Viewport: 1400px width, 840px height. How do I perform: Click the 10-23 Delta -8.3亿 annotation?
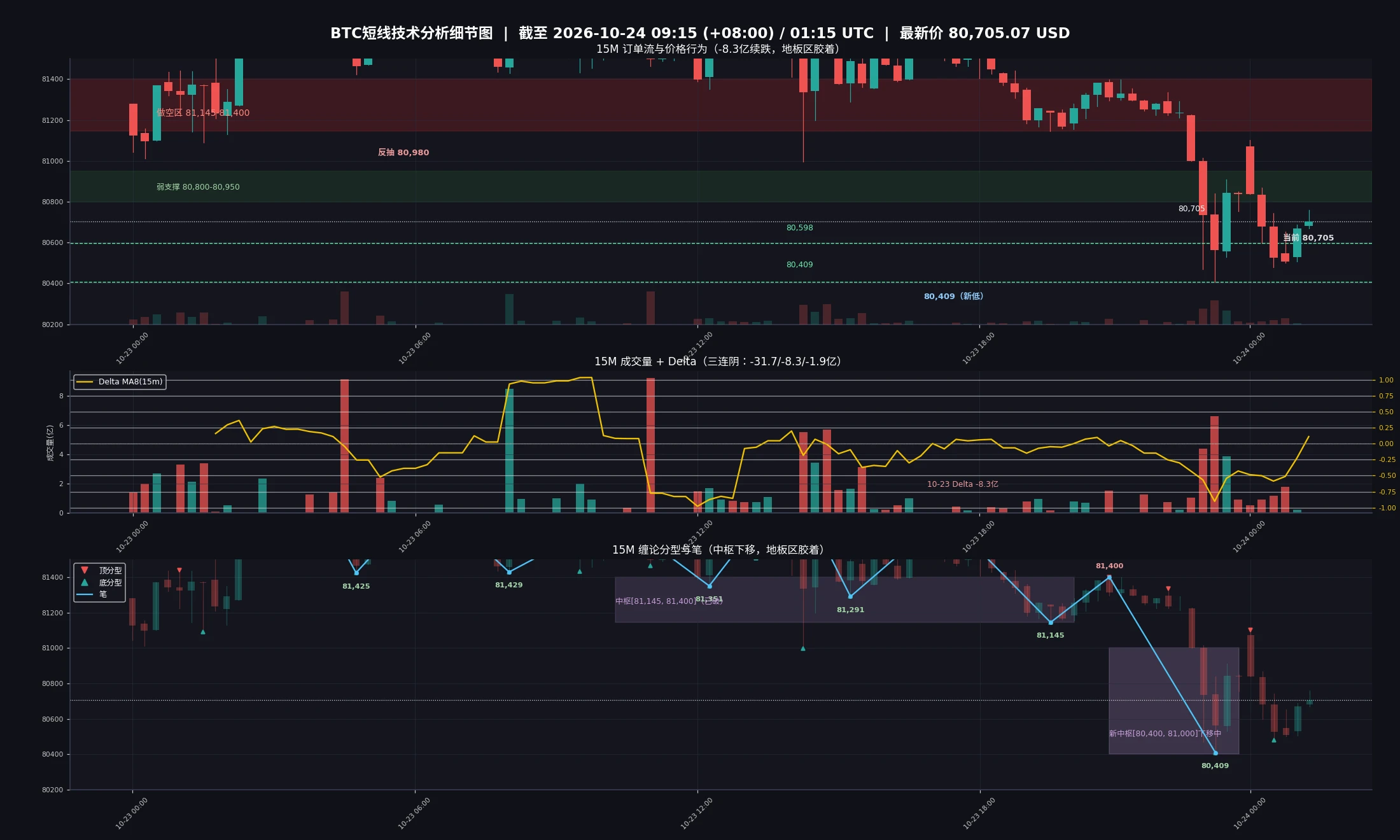(963, 484)
